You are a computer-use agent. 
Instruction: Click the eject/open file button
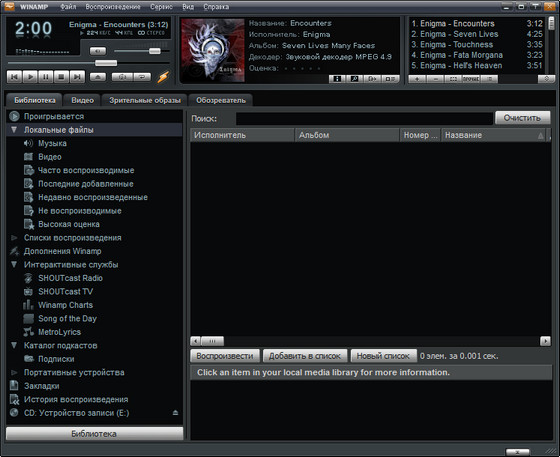[x=98, y=77]
